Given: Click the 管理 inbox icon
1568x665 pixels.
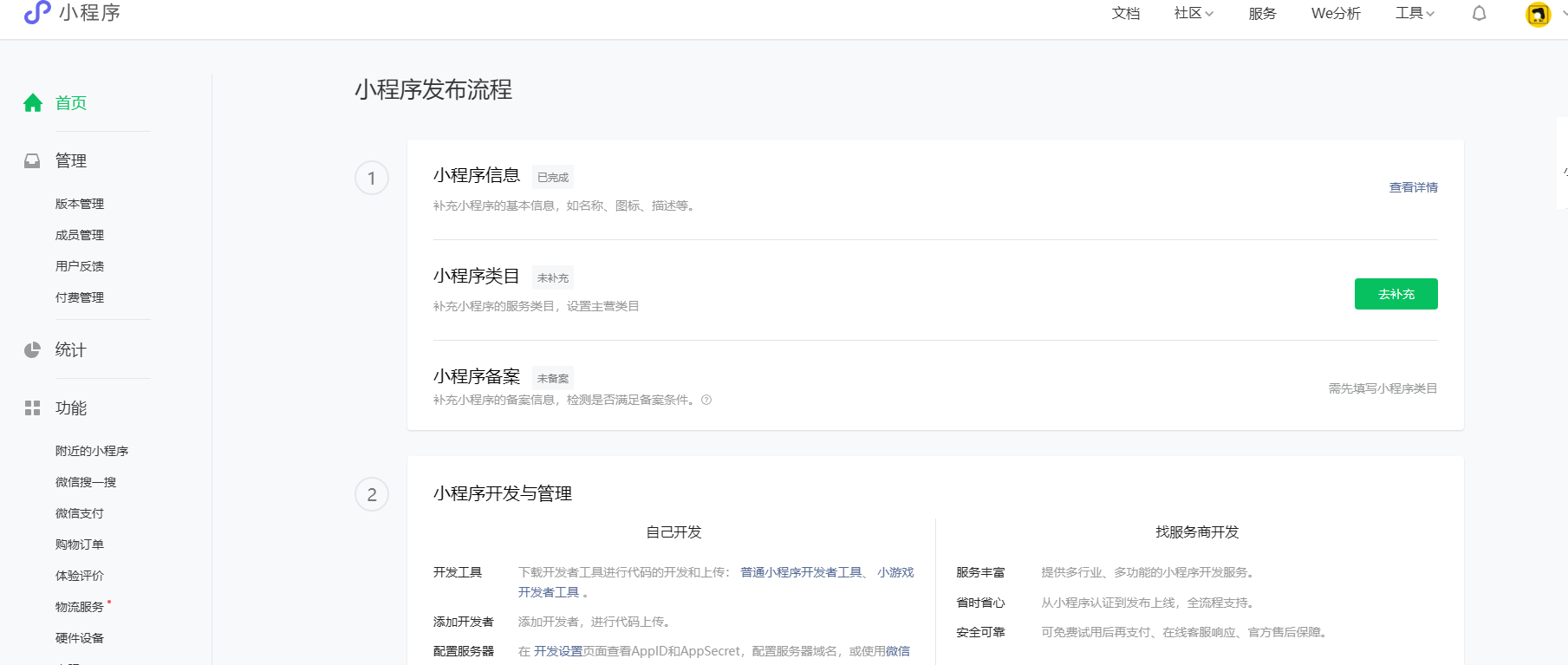Looking at the screenshot, I should [32, 160].
